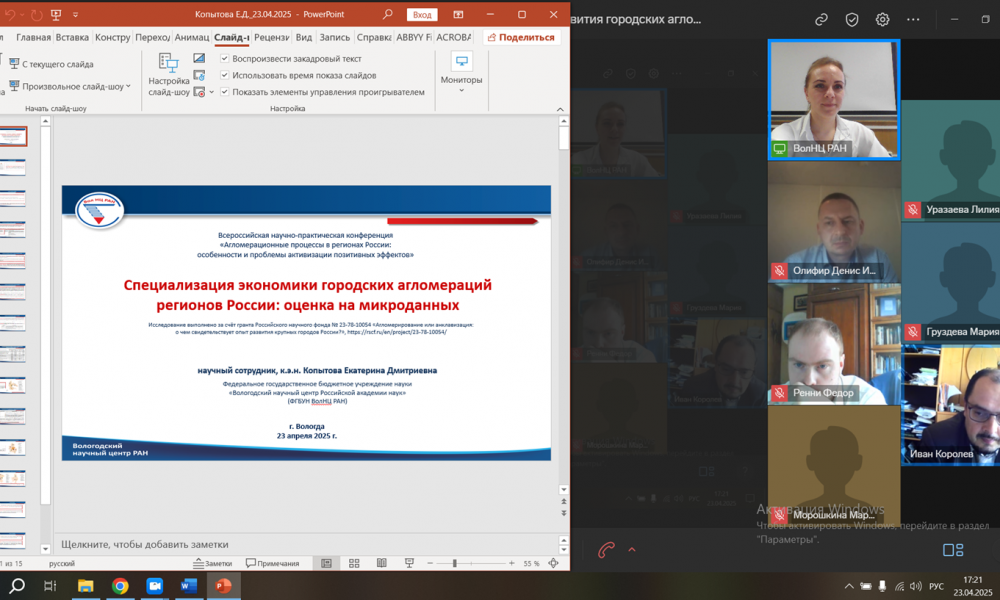Click the thumbnail pane scroll-down arrow
Screen dimensions: 1000x600
click(x=45, y=549)
